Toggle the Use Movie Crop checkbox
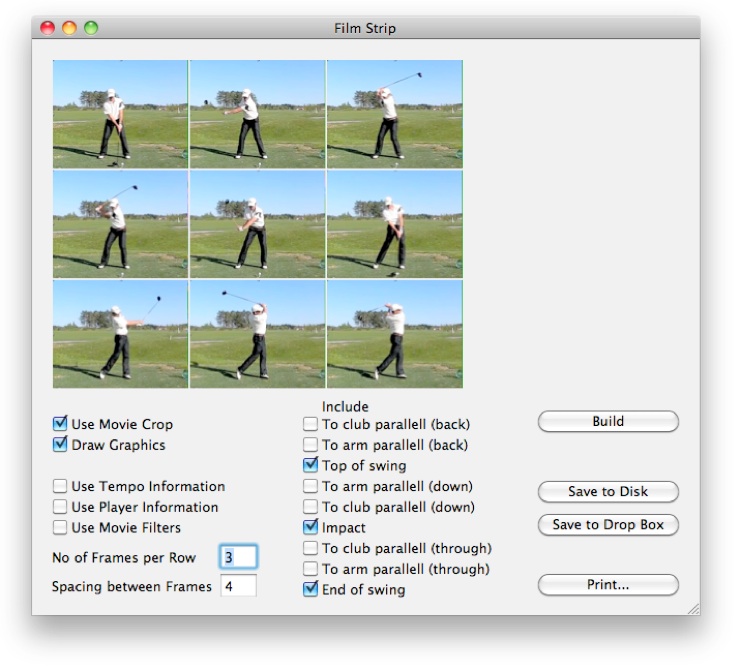 tap(60, 424)
